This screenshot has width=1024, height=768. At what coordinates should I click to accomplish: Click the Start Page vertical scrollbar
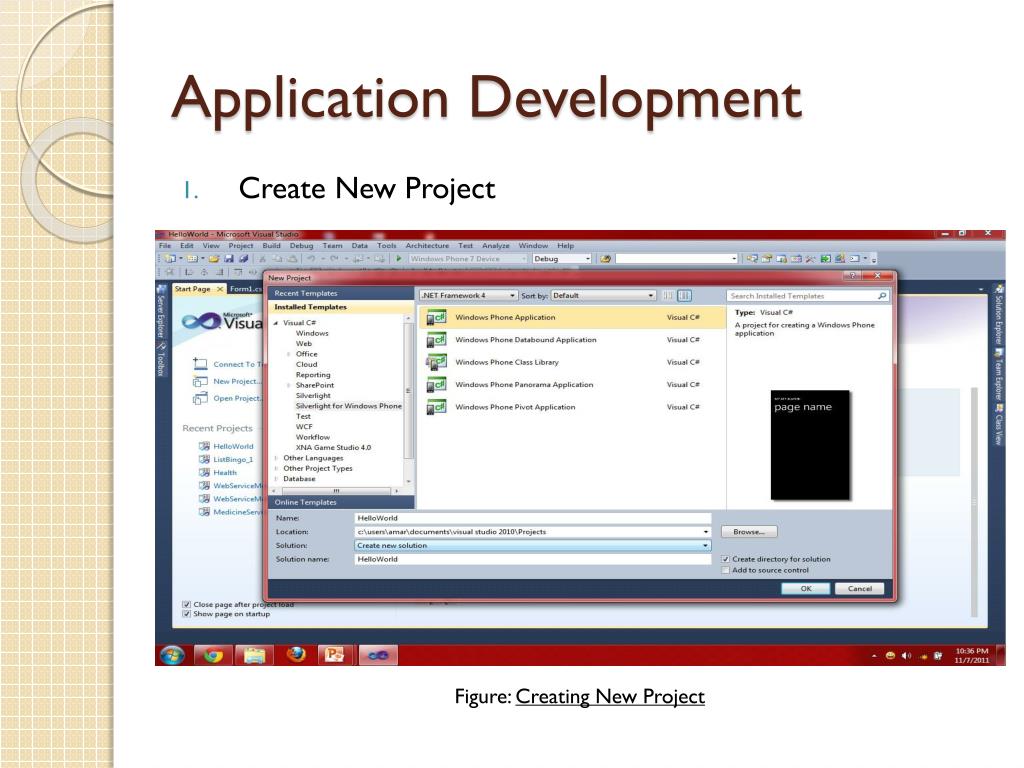tap(974, 503)
